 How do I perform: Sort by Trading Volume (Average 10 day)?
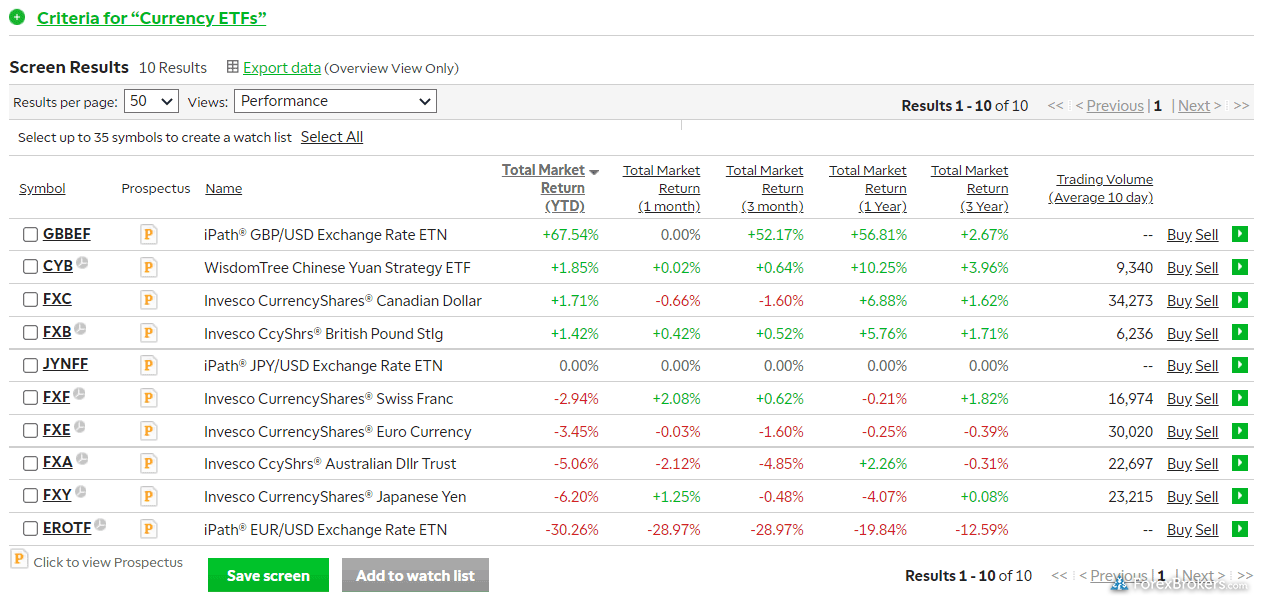pos(1101,188)
